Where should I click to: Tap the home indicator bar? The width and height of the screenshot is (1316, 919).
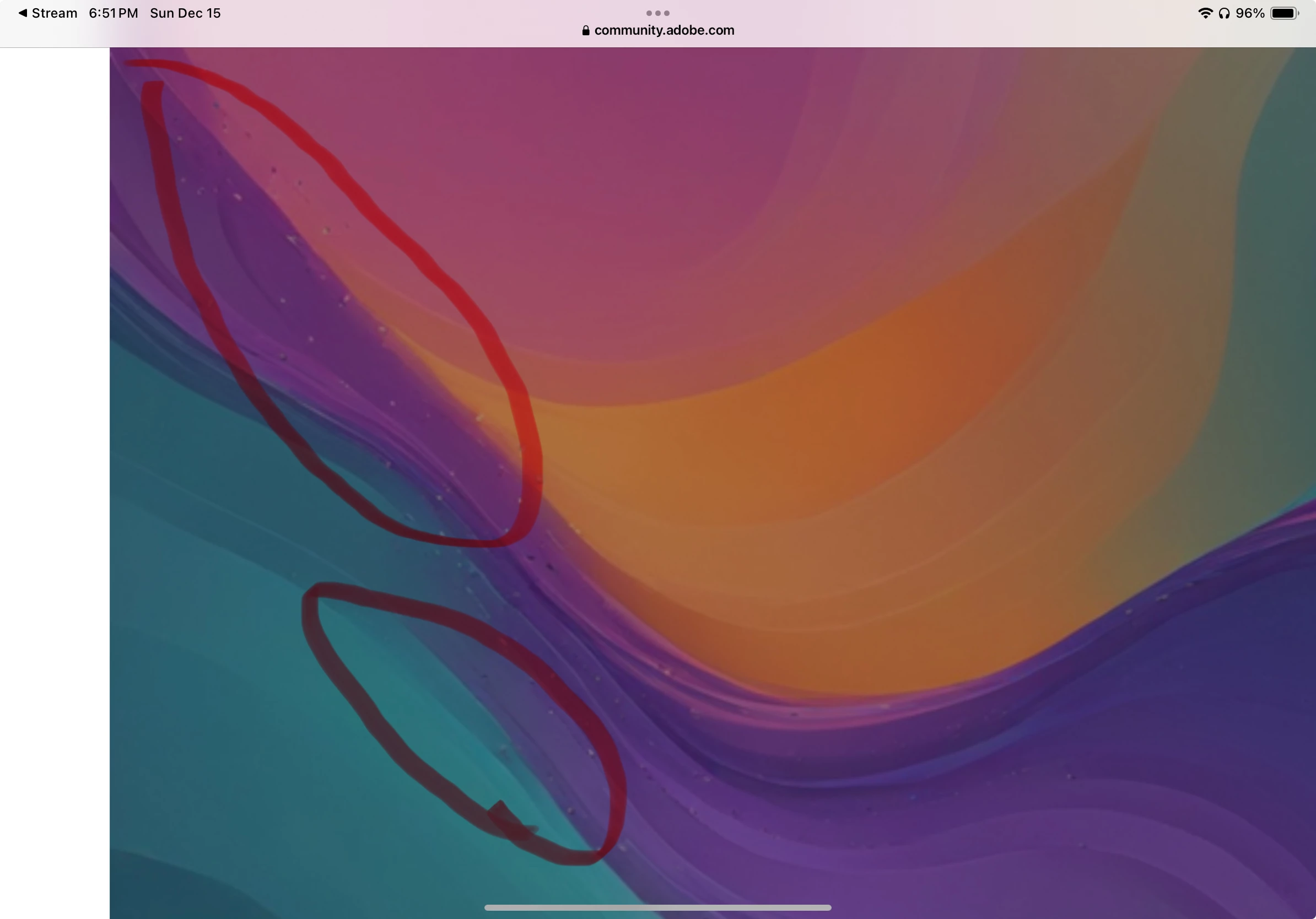pyautogui.click(x=657, y=907)
